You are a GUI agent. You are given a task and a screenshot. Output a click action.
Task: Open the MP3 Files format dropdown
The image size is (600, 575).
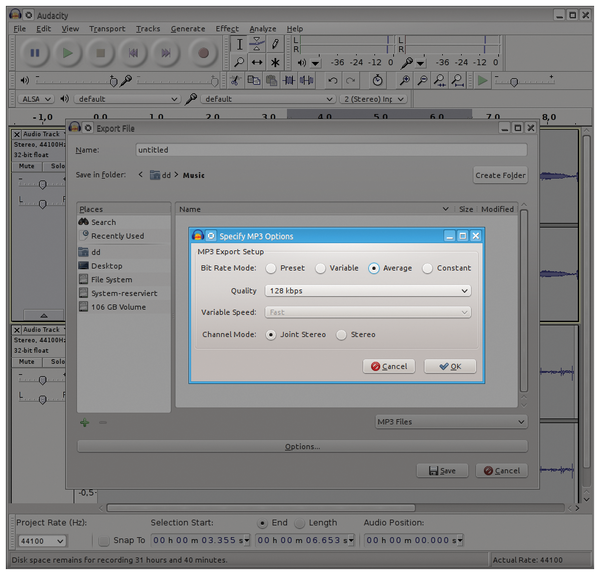tap(451, 422)
